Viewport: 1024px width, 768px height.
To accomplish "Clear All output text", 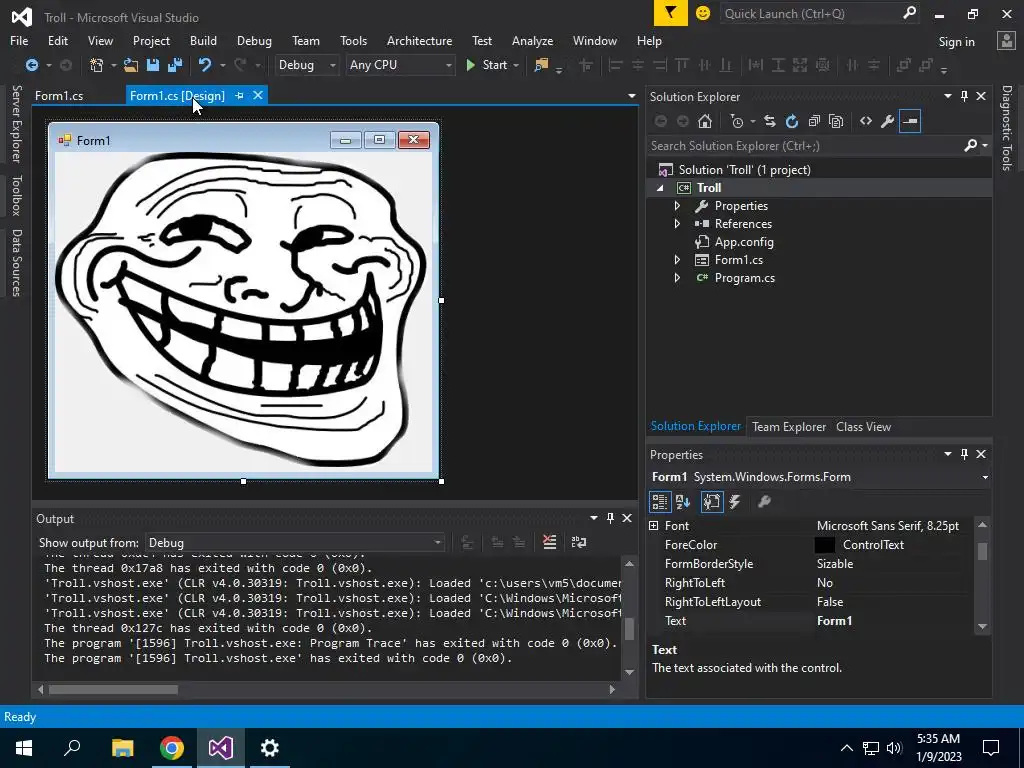I will pyautogui.click(x=550, y=542).
